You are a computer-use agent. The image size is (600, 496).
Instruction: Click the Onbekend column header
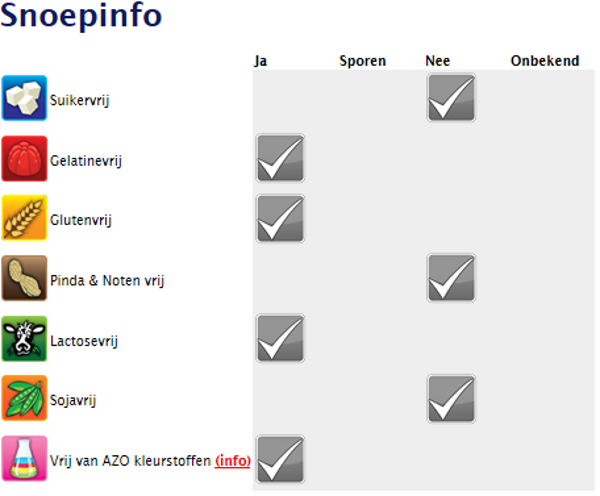(544, 61)
